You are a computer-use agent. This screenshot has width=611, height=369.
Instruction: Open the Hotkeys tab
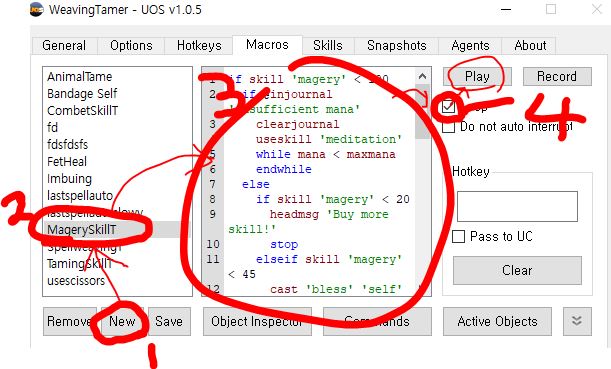[199, 46]
